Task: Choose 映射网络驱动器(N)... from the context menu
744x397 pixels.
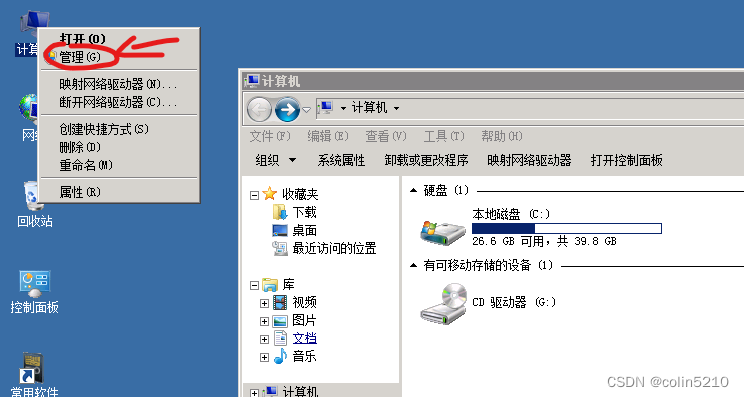Action: point(119,84)
